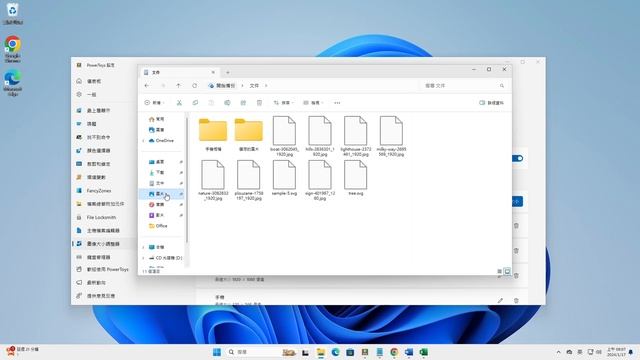
Task: Open Google Chrome desktop shortcut
Action: 13,49
